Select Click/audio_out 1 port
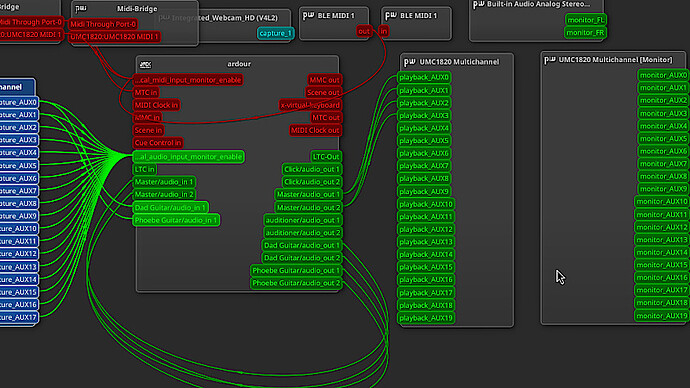 coord(312,169)
